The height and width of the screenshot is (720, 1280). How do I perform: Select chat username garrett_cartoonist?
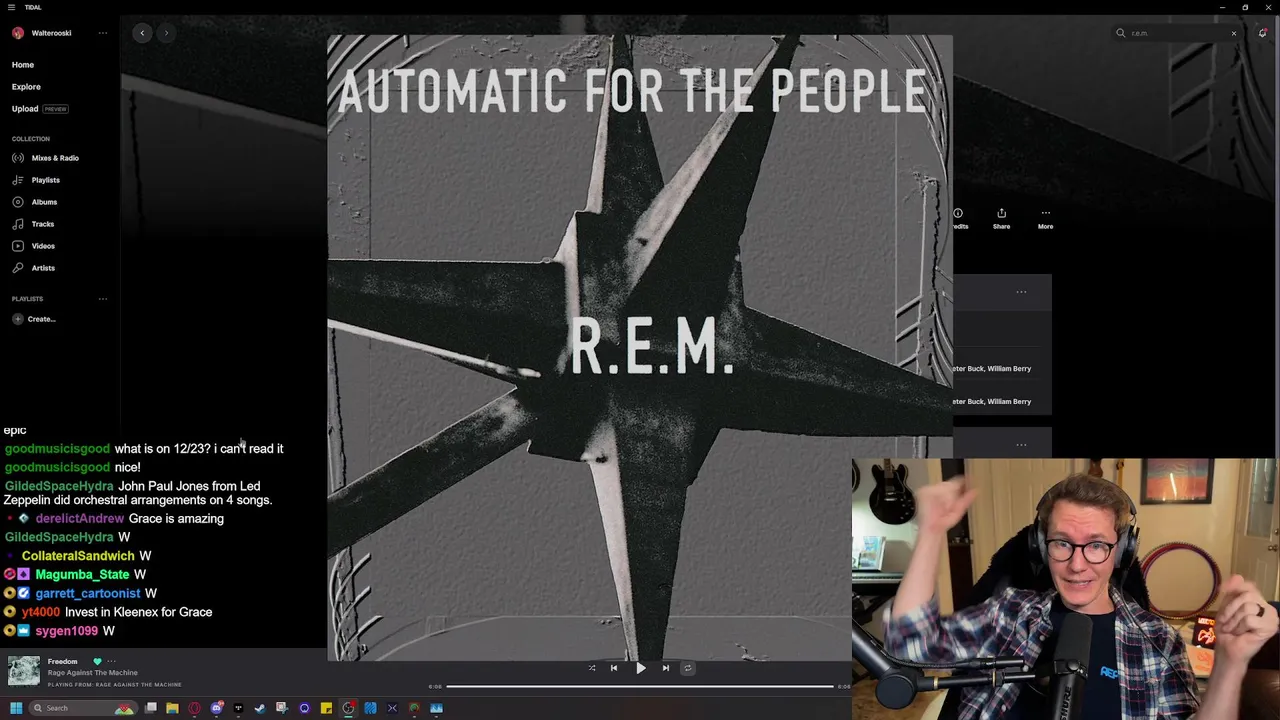pos(88,594)
